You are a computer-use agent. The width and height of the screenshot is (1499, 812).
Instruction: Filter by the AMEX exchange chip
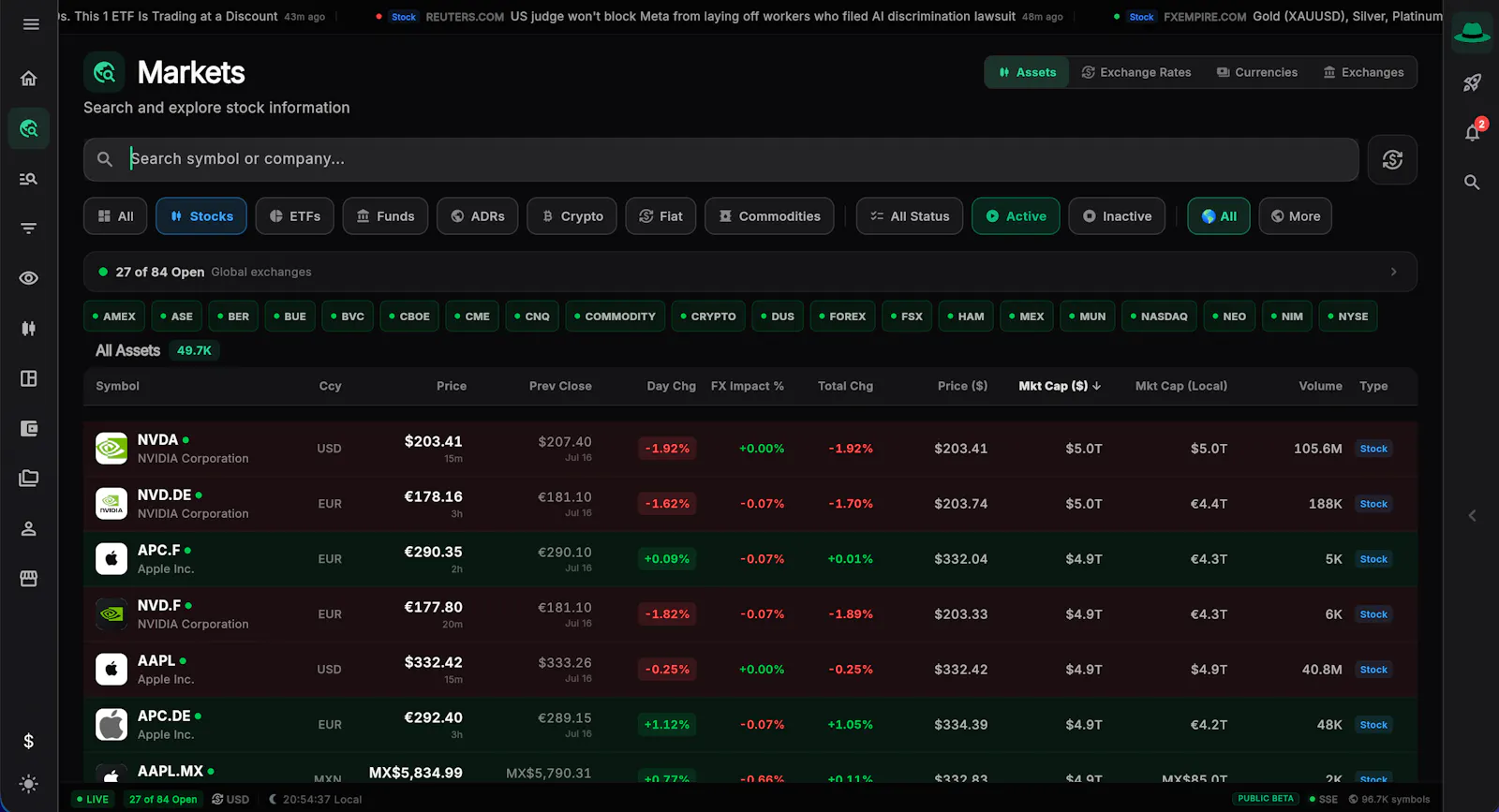click(x=114, y=317)
